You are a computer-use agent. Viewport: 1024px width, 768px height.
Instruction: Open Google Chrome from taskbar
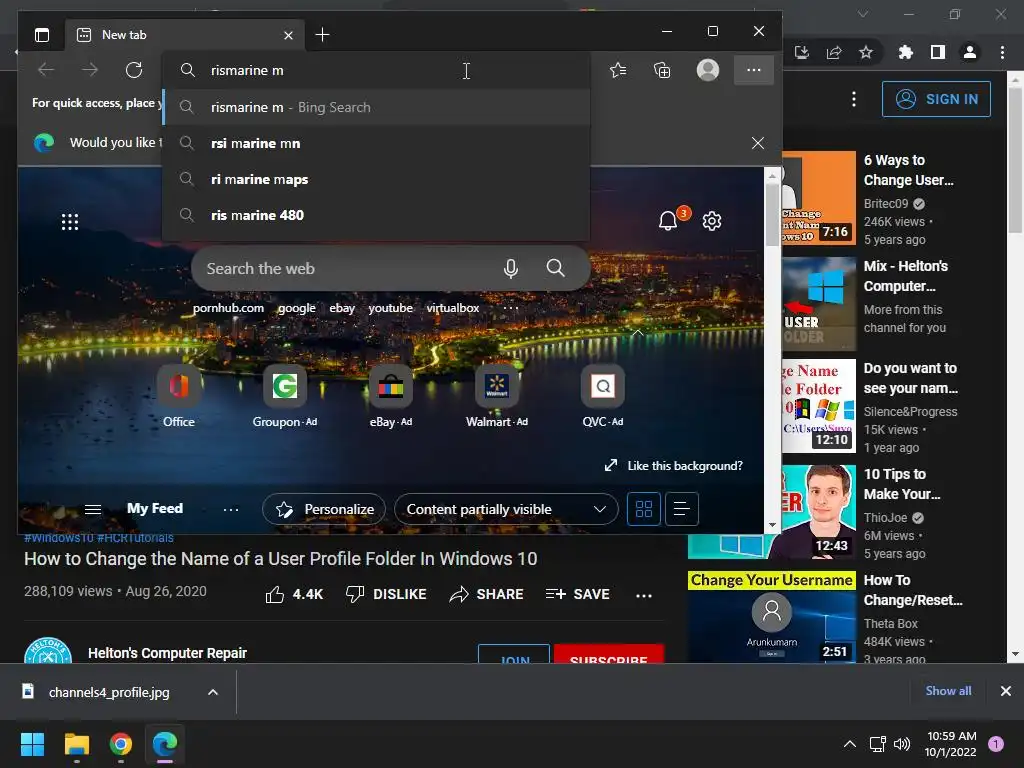pos(121,744)
